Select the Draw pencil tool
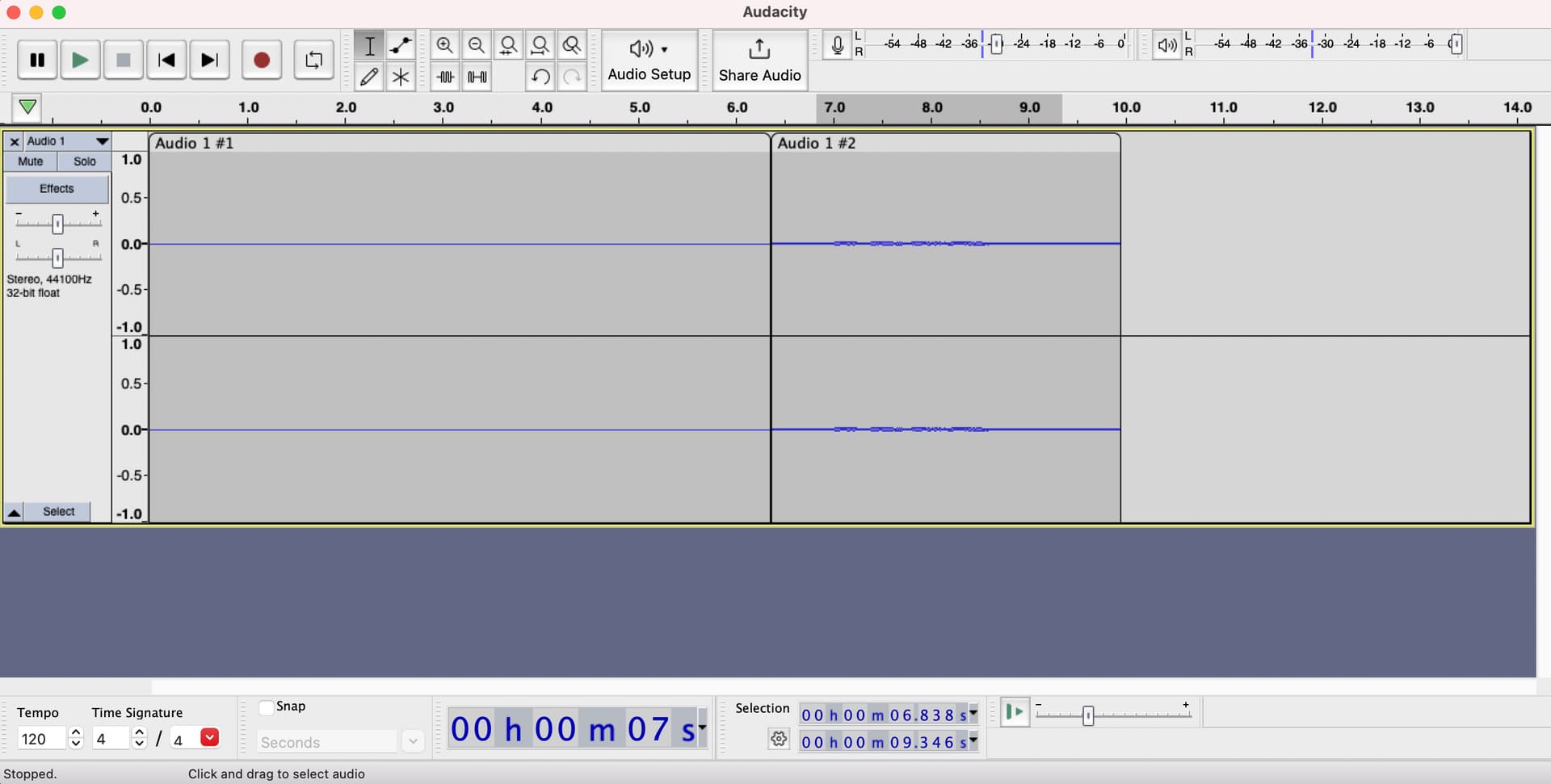The width and height of the screenshot is (1551, 784). point(369,77)
